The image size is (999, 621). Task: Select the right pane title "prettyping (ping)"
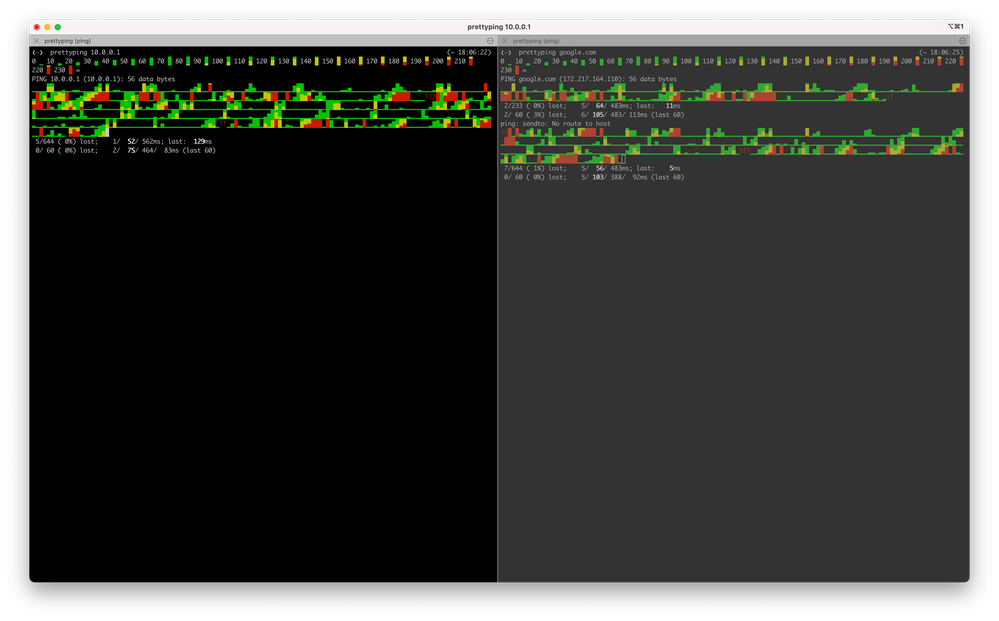click(x=536, y=41)
